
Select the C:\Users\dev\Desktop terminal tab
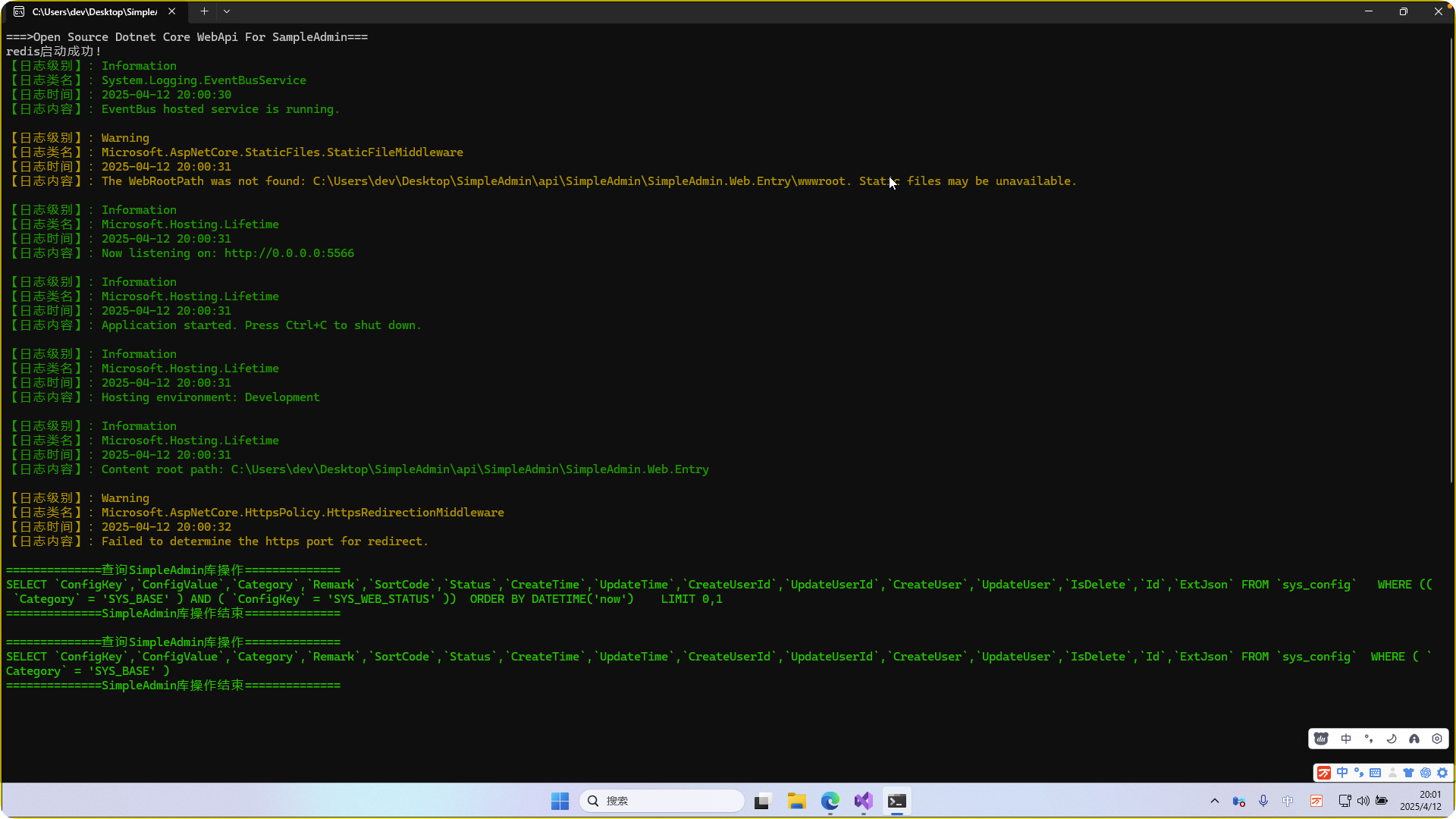point(95,11)
